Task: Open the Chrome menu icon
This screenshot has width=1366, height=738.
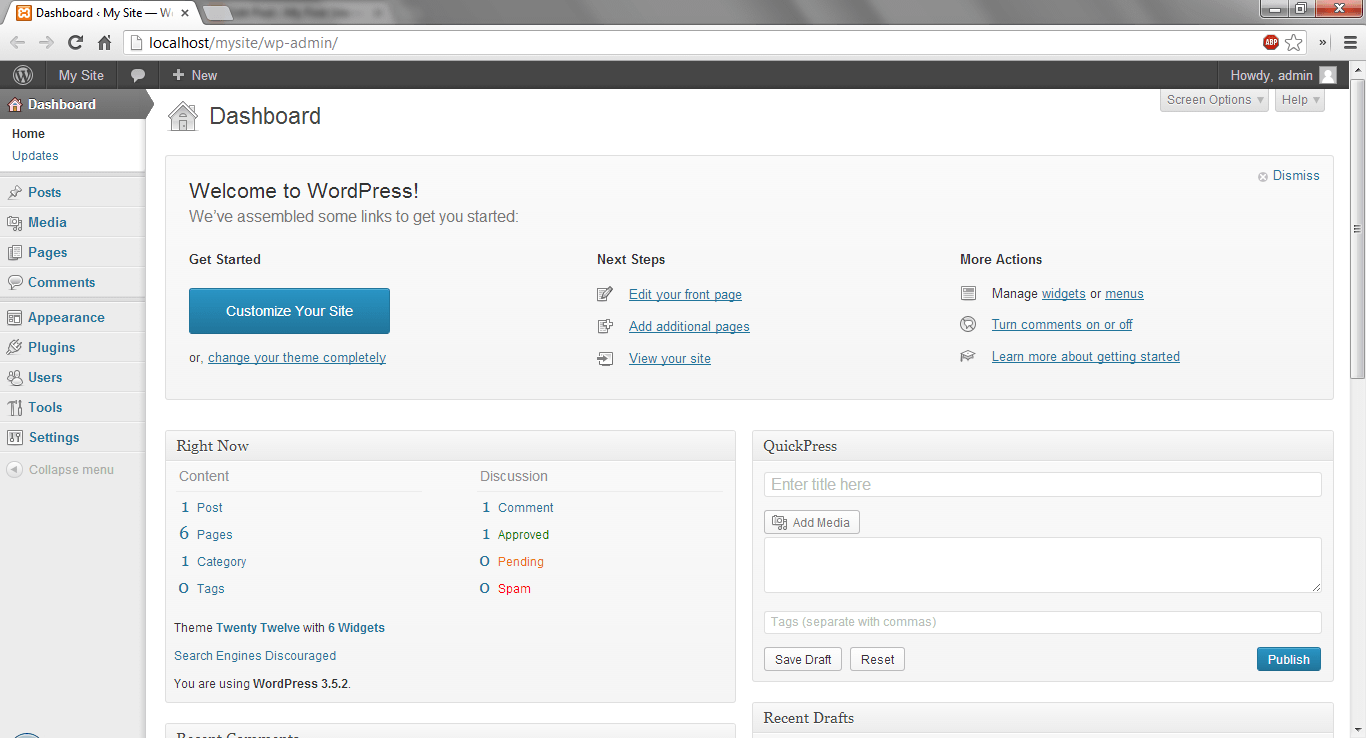Action: point(1350,42)
